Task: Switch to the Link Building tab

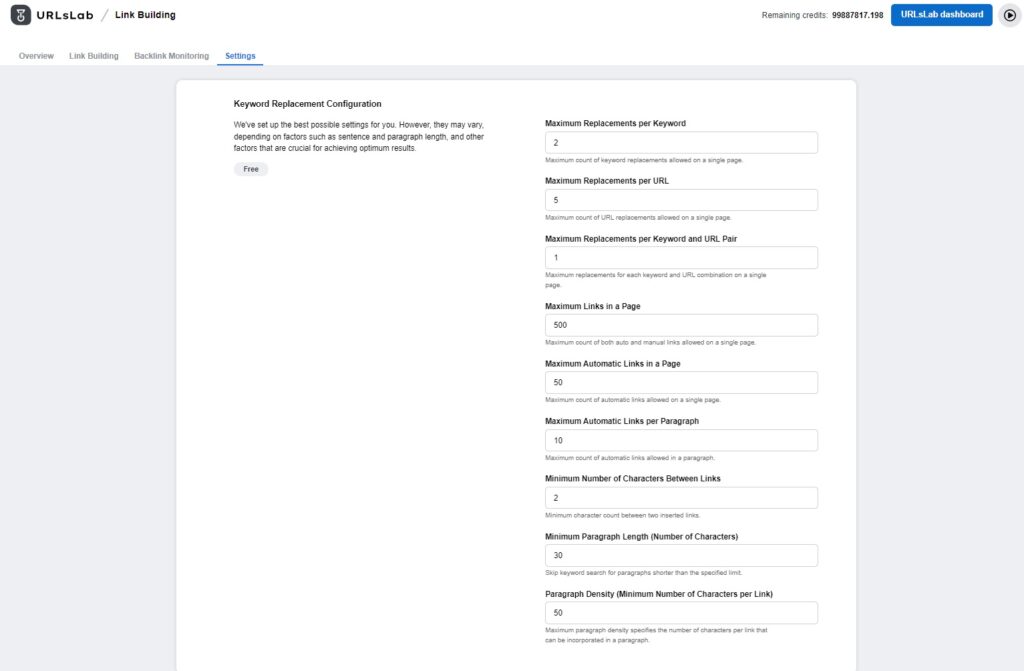Action: pos(94,56)
